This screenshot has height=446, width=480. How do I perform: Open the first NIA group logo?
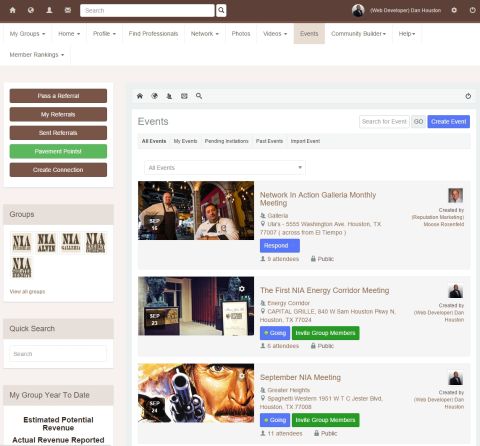pyautogui.click(x=22, y=242)
